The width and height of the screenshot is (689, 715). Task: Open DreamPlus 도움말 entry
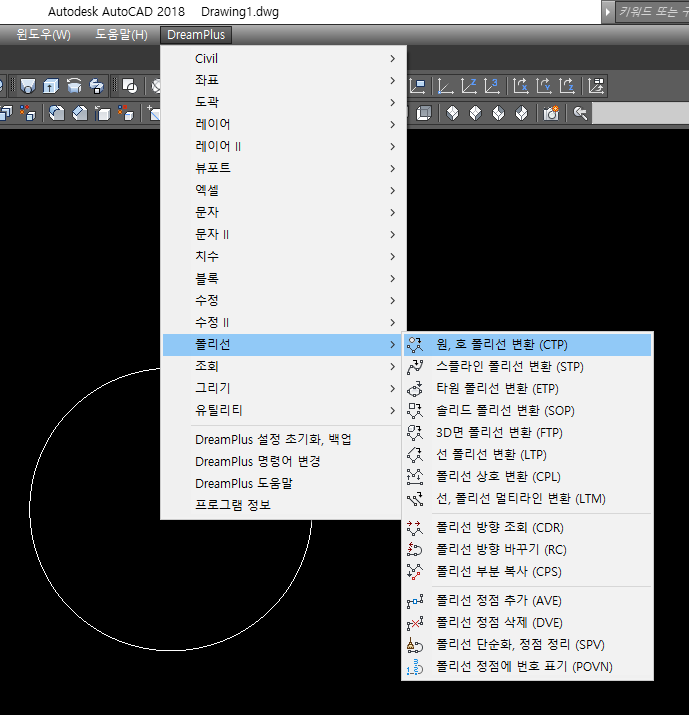click(282, 483)
